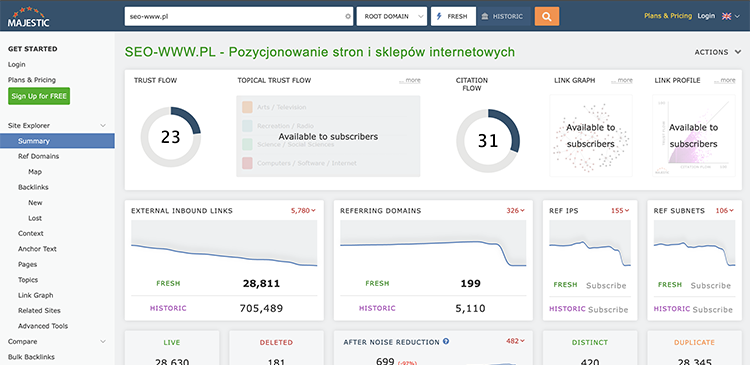Open Related Sites in the sidebar

tap(39, 310)
